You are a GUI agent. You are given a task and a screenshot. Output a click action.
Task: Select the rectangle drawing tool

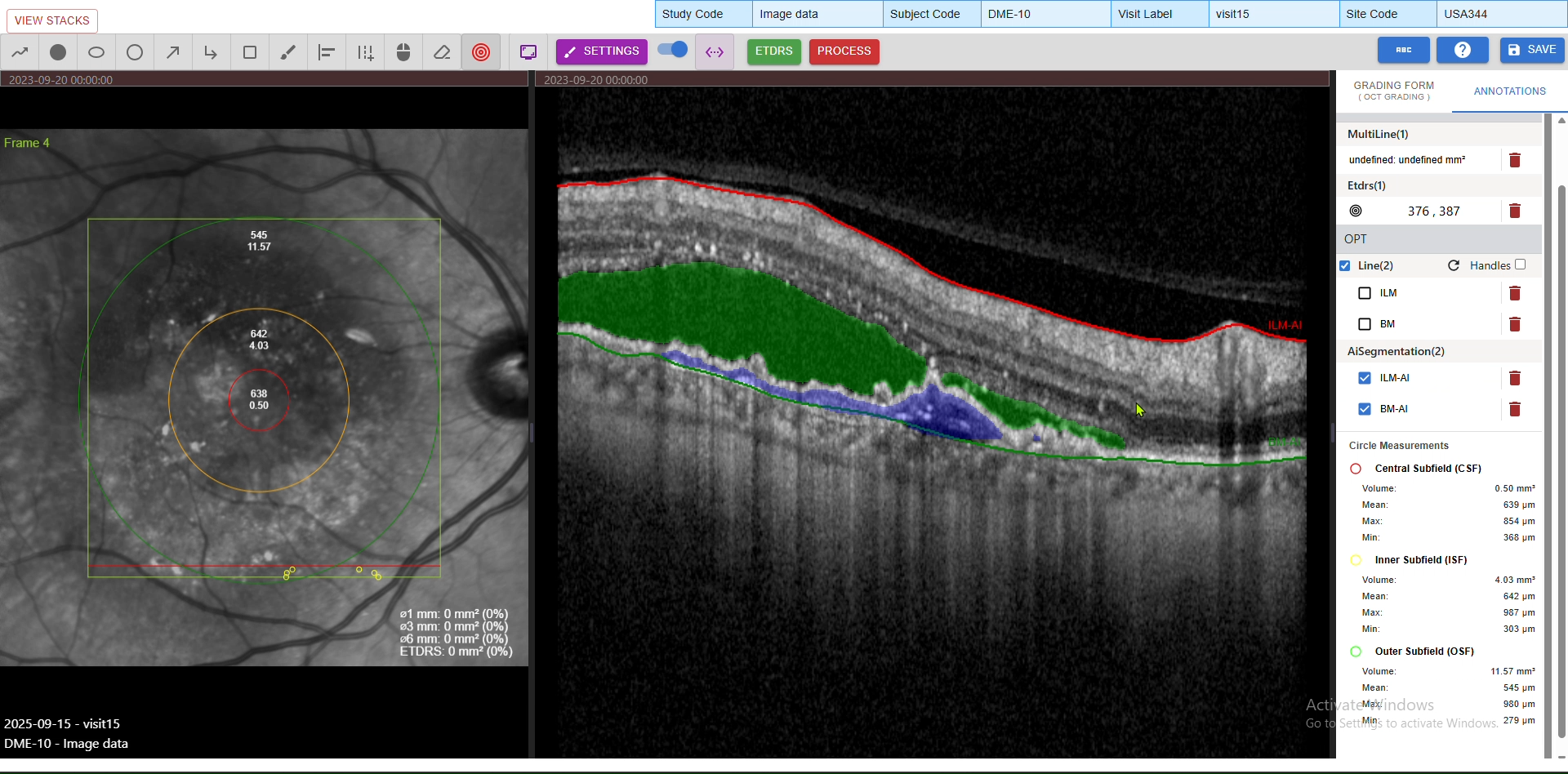pos(250,52)
